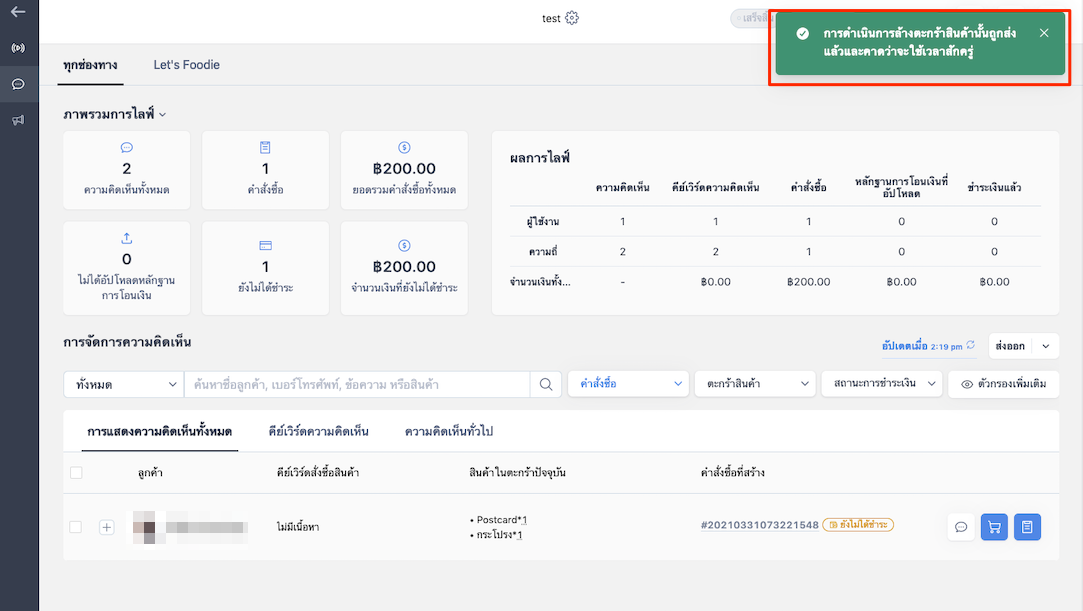The width and height of the screenshot is (1083, 611).
Task: Click the refresh icon beside update time
Action: tap(970, 345)
